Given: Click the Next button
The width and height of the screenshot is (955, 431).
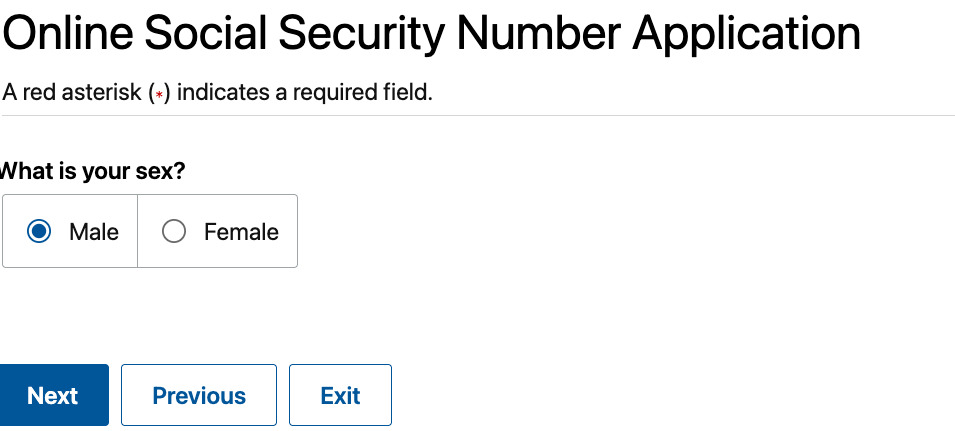Looking at the screenshot, I should tap(53, 395).
